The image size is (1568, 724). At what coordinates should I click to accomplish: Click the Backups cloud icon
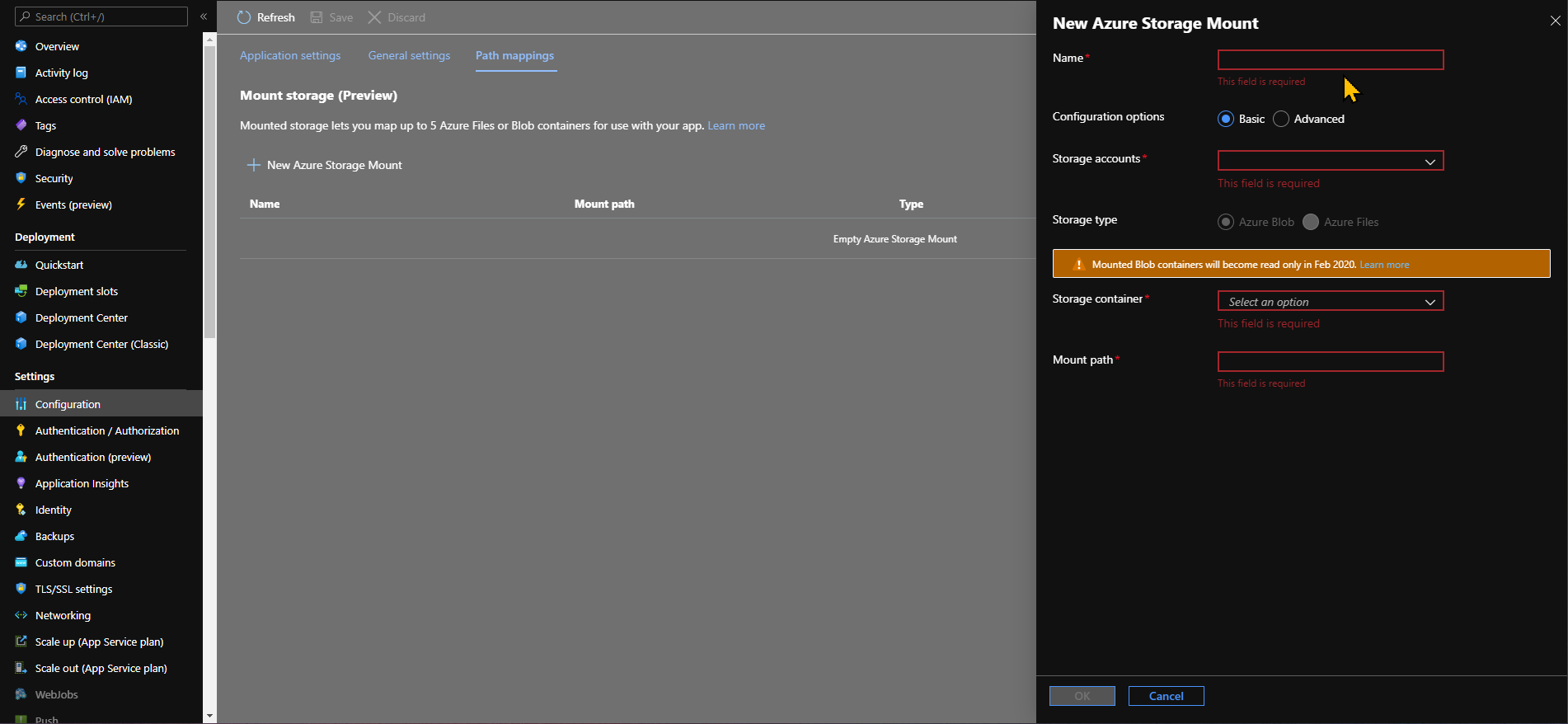pyautogui.click(x=21, y=536)
